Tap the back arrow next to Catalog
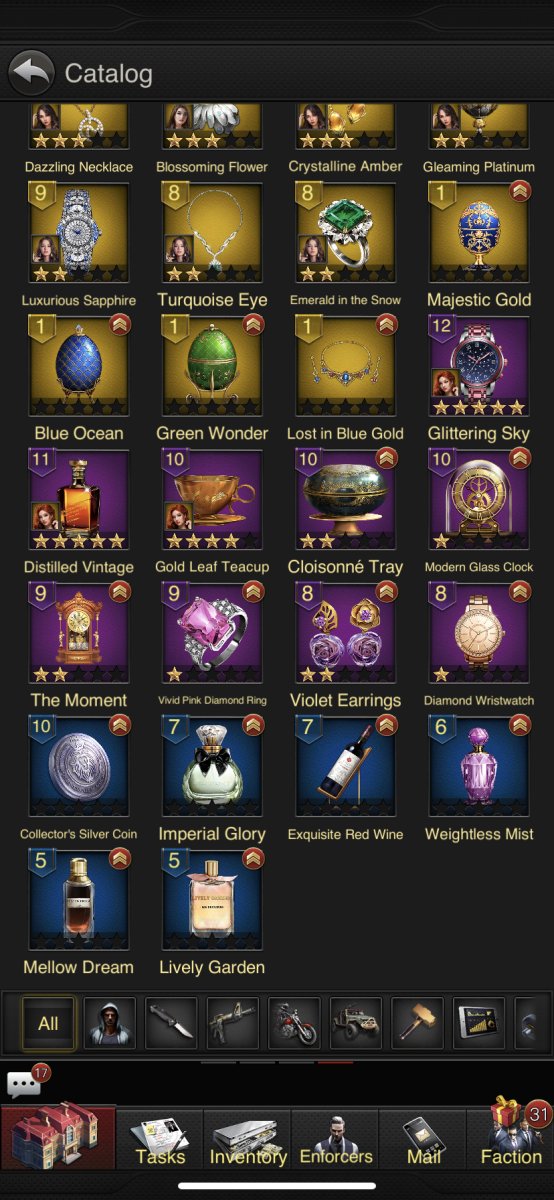Image resolution: width=554 pixels, height=1200 pixels. click(x=32, y=72)
